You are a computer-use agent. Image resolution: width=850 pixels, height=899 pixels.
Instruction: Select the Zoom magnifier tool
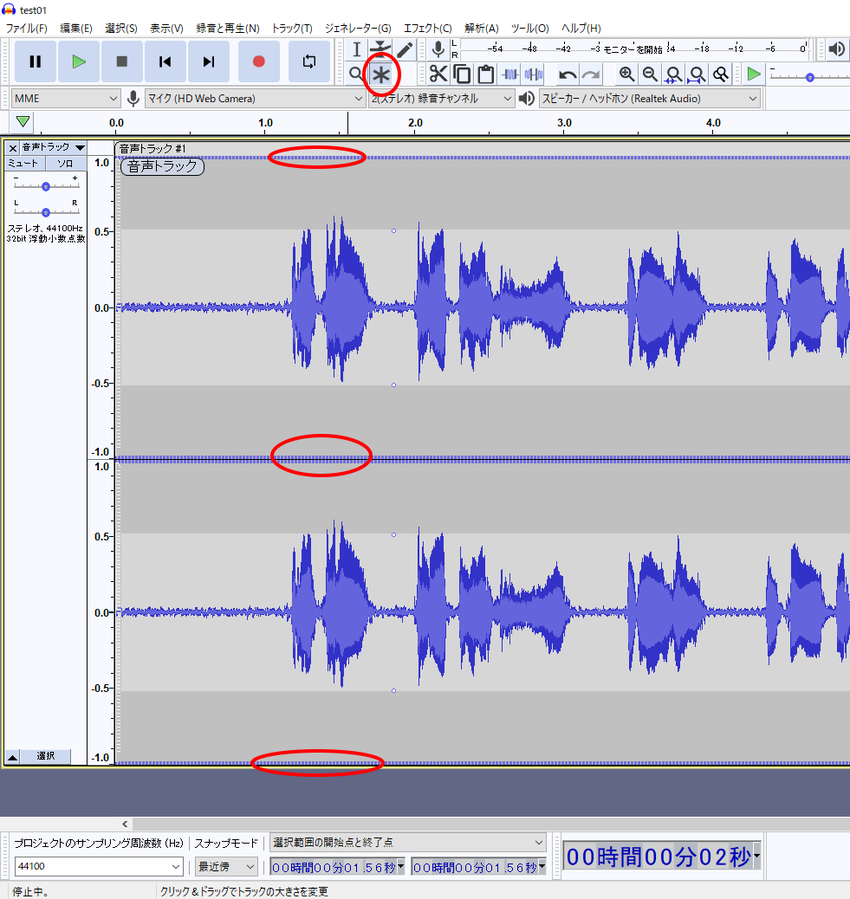(357, 74)
